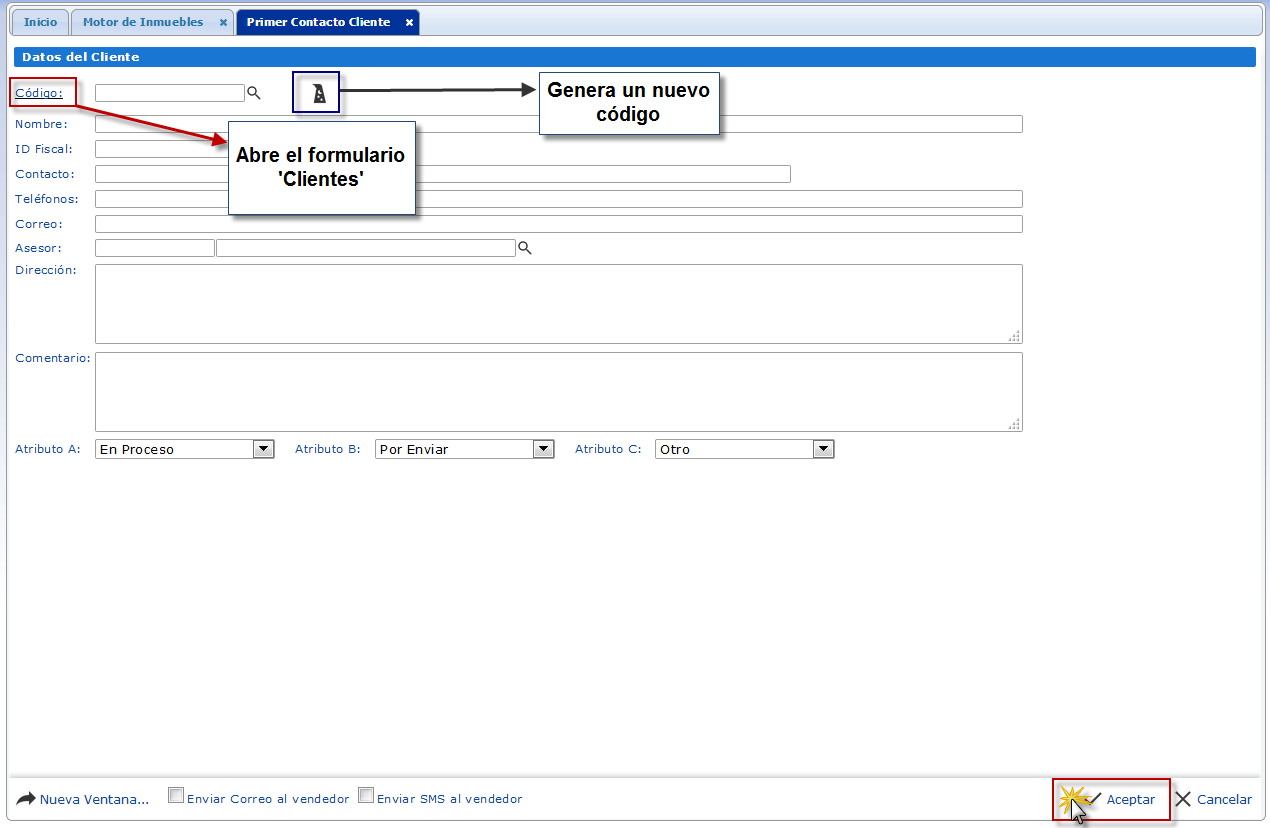Click the search magnifier next to Código field

(x=254, y=93)
